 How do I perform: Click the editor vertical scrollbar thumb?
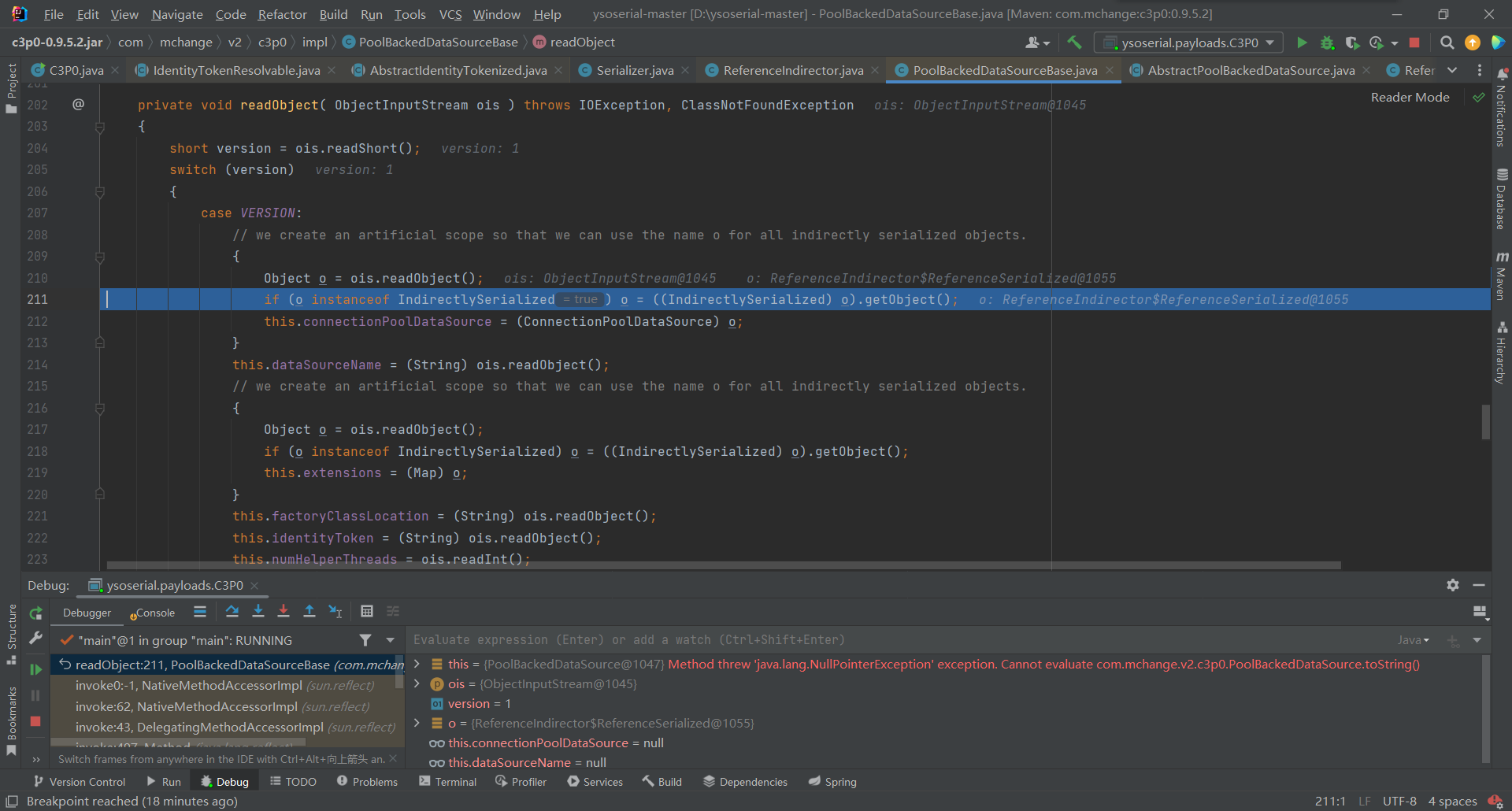pos(1485,422)
